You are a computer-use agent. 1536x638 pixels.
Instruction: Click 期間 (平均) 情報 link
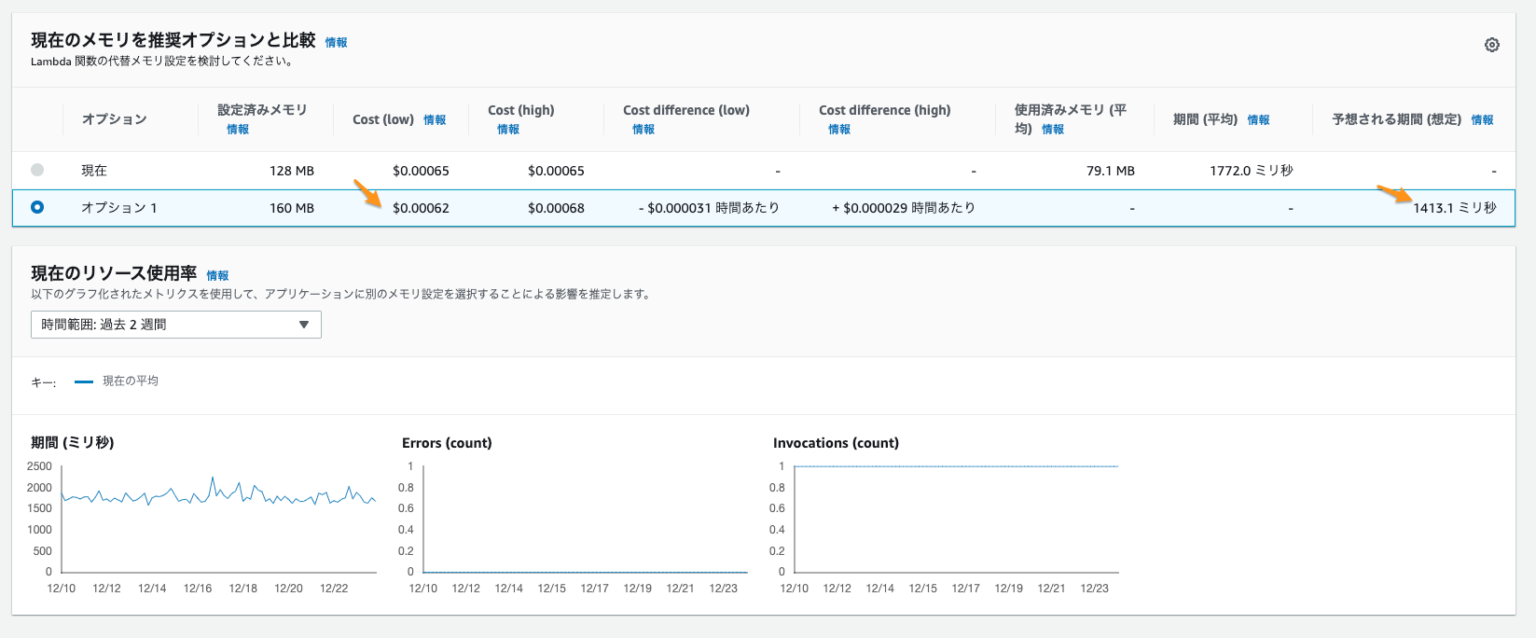pos(1258,119)
